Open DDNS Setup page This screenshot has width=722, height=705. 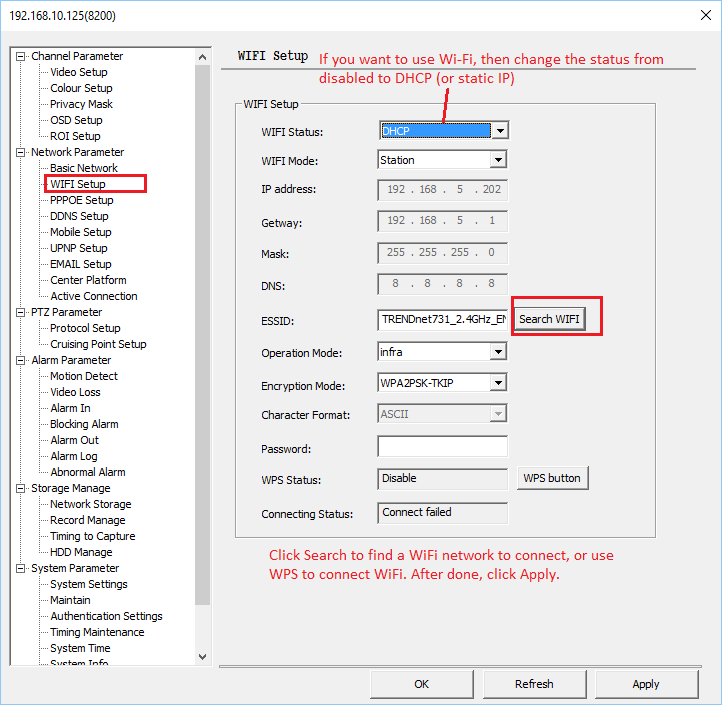coord(79,216)
